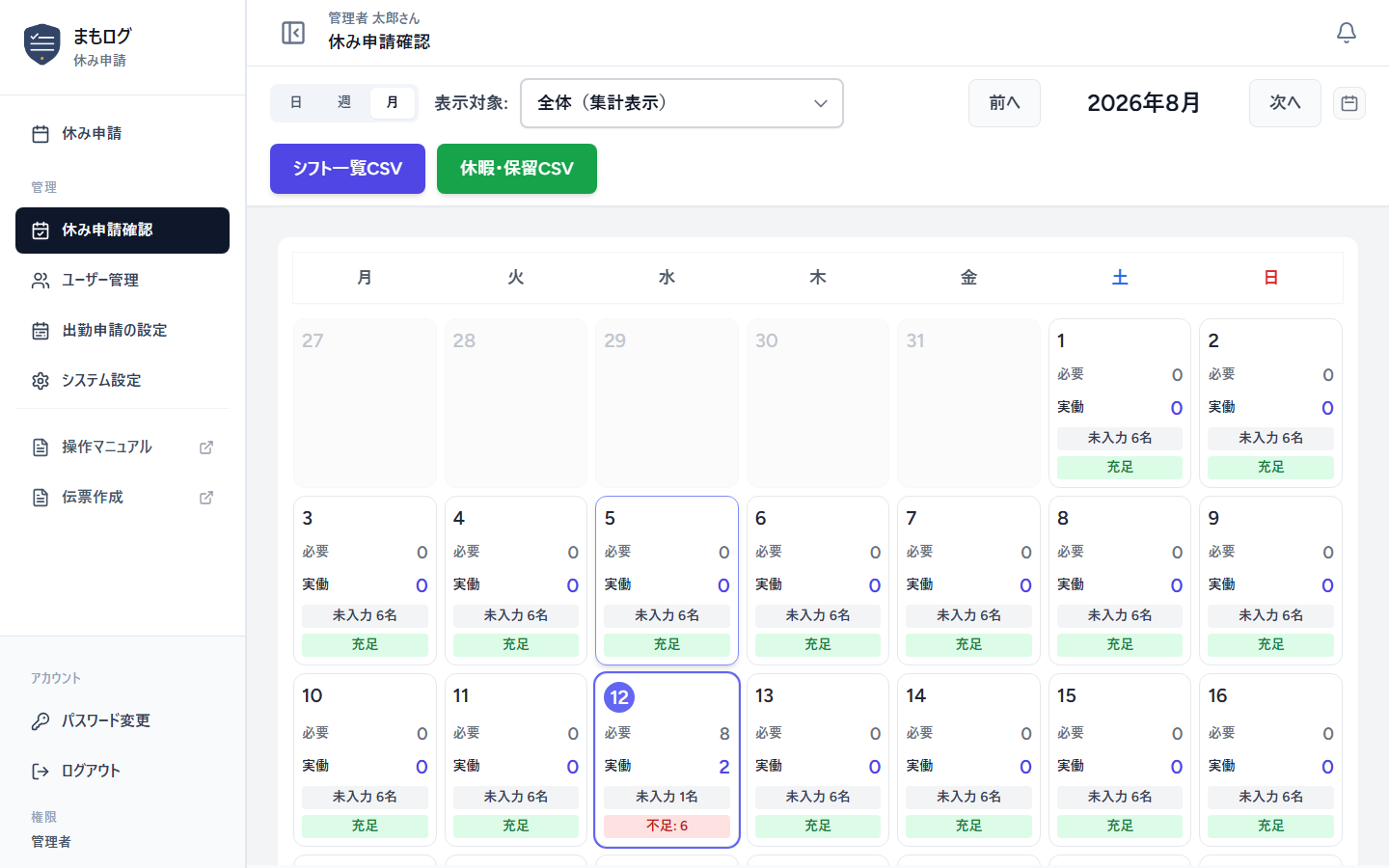
Task: Open 休み申請確認 in the sidebar
Action: [x=123, y=231]
